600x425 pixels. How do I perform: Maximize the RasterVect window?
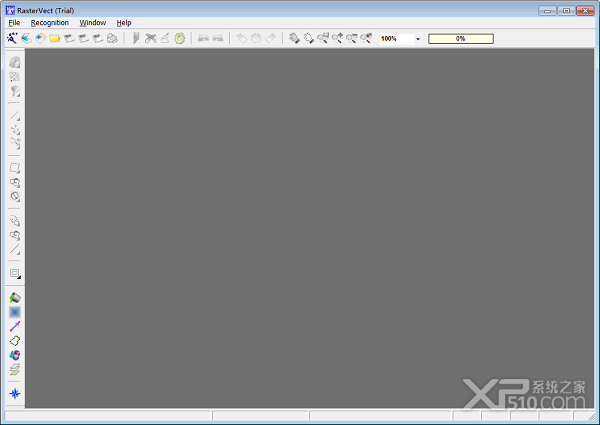tap(566, 11)
